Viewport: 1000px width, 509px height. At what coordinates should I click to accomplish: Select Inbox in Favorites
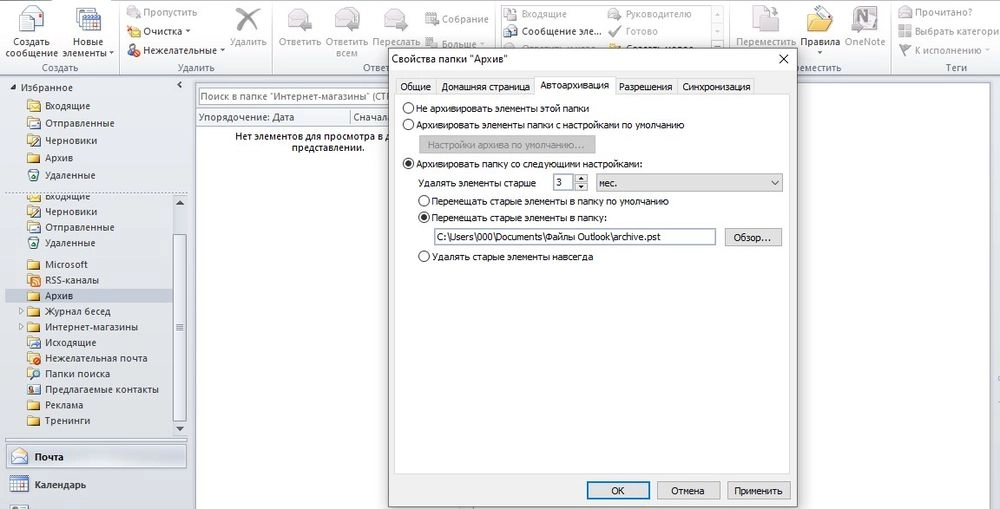(67, 106)
